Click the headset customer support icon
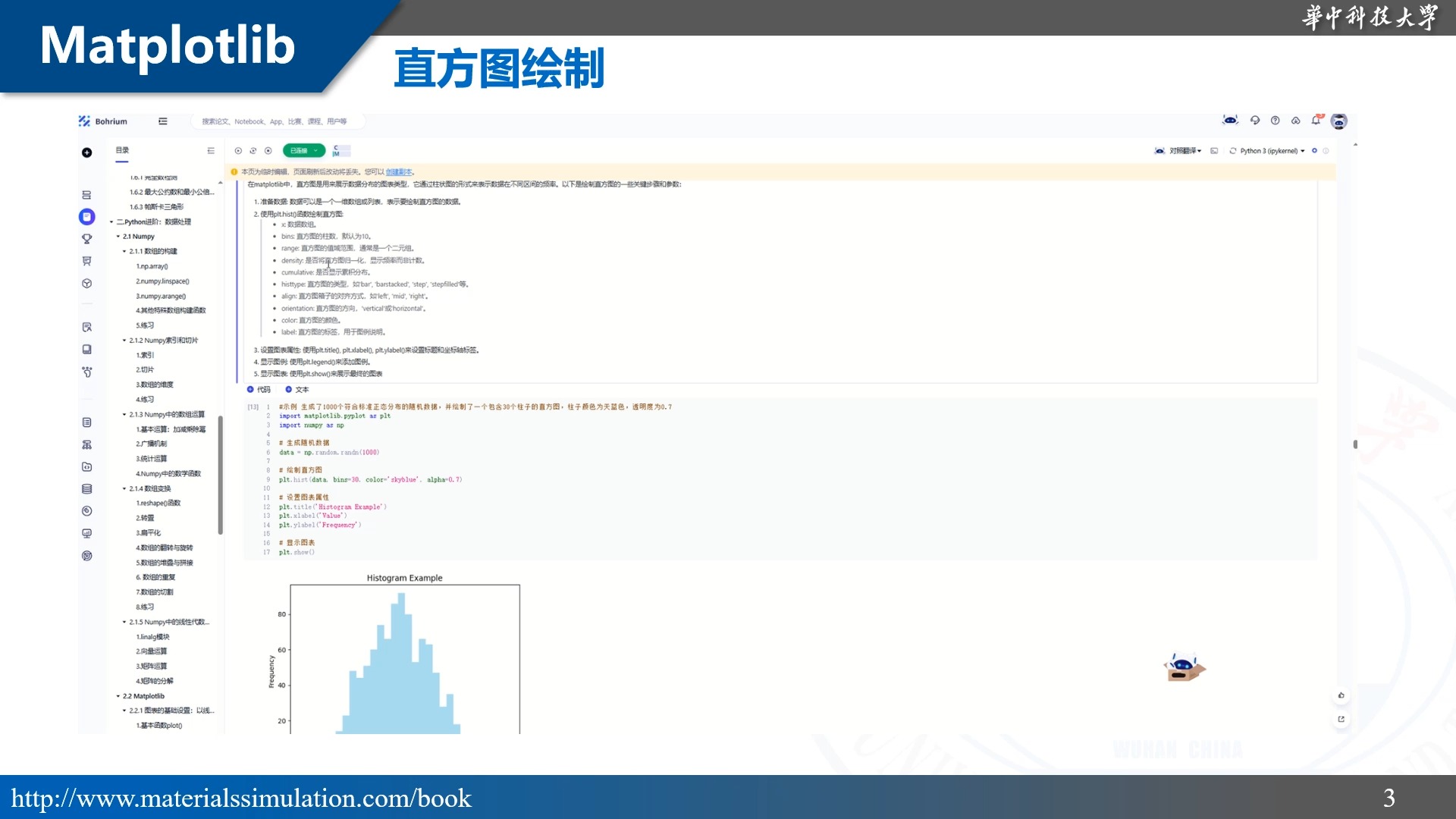Screen dimensions: 1456x819 coord(1254,120)
